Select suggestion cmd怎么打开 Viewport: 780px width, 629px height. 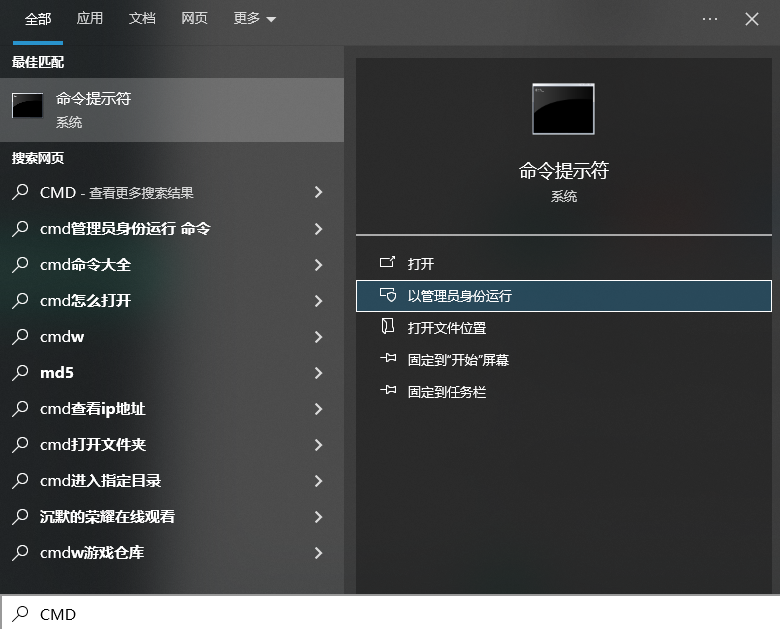pos(172,301)
